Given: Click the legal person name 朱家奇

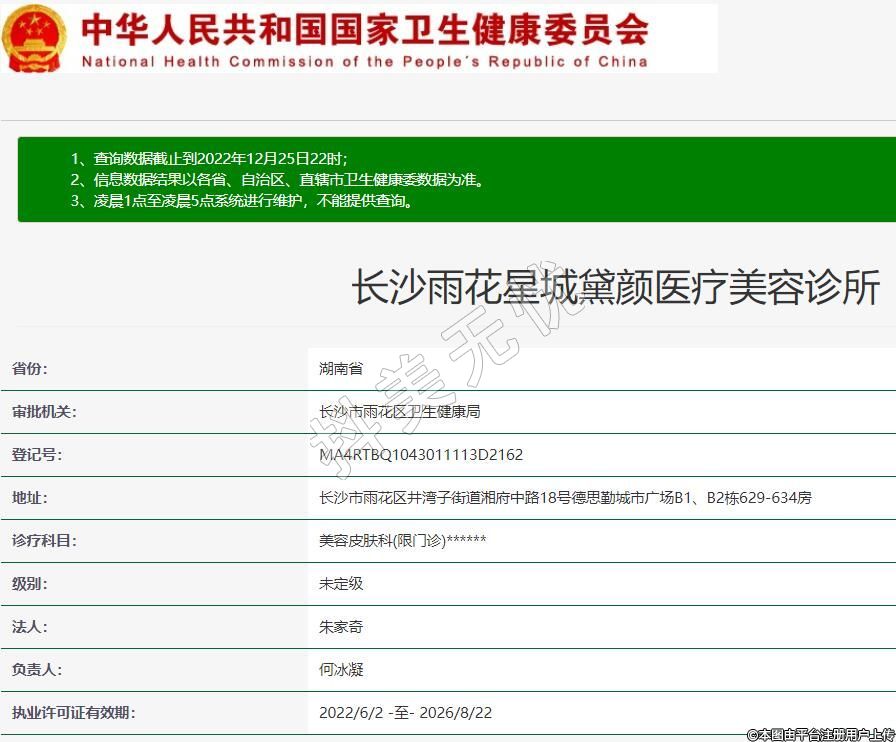Looking at the screenshot, I should pos(341,627).
